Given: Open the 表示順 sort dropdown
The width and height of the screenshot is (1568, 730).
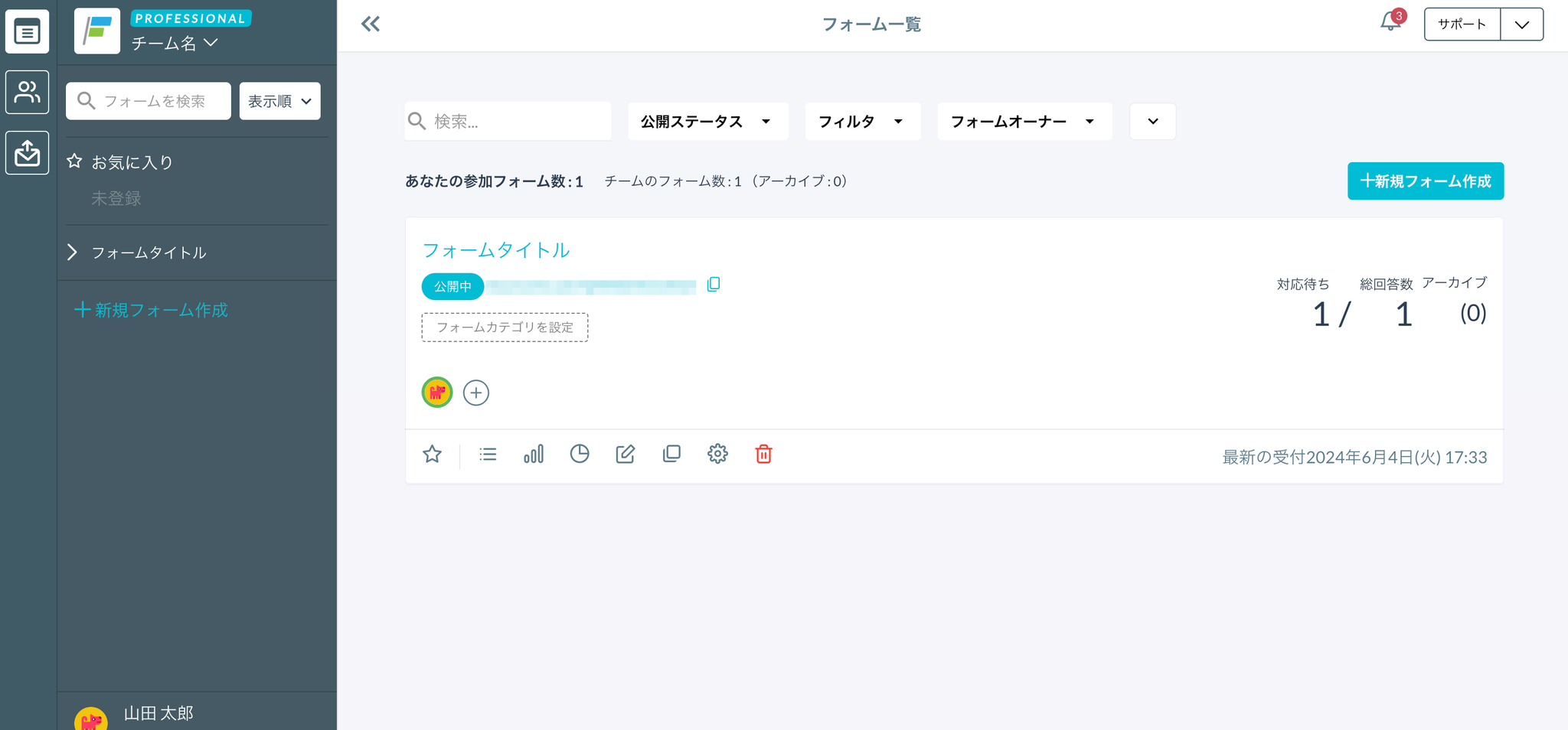Looking at the screenshot, I should [280, 101].
